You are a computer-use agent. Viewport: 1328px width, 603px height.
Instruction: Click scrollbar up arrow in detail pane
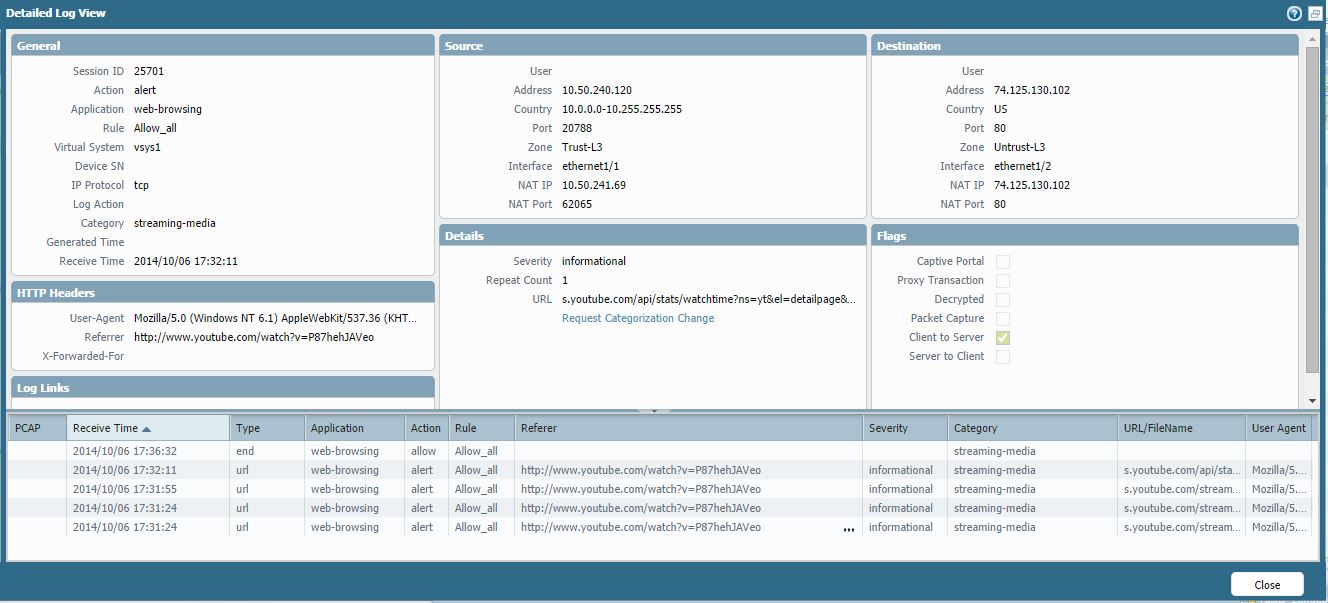[x=1313, y=41]
